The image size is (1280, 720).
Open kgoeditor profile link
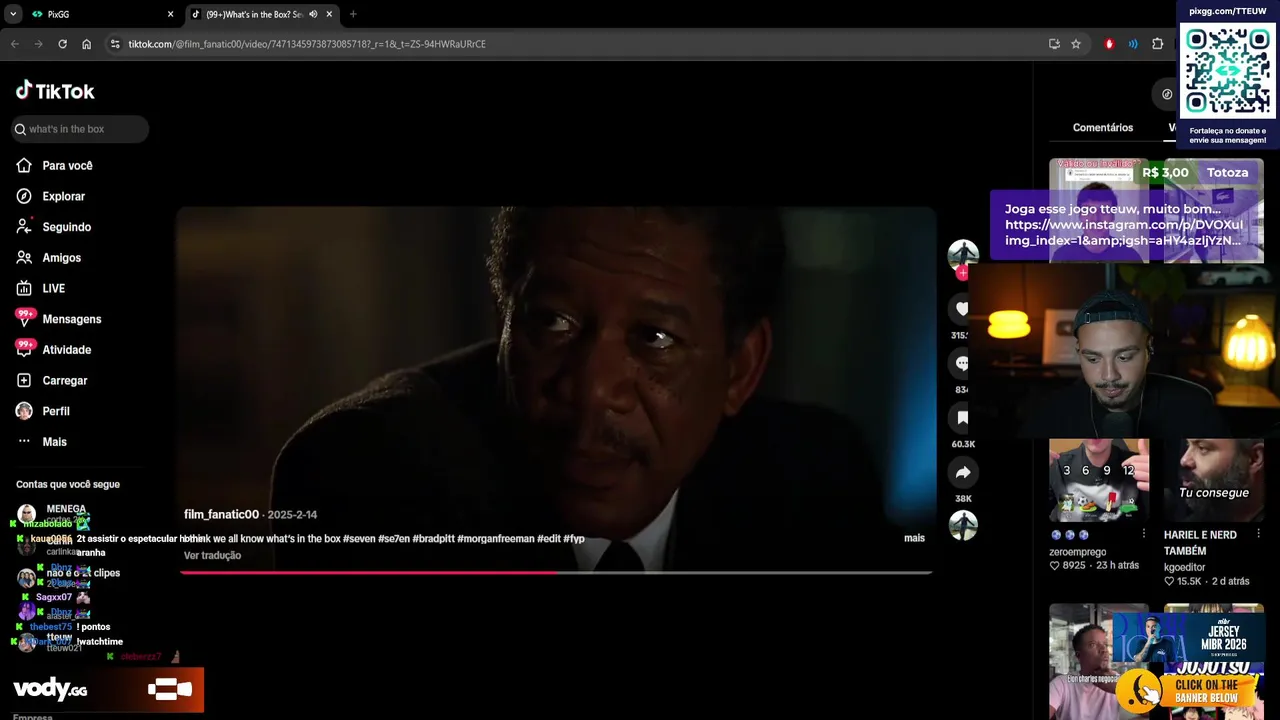click(x=1185, y=567)
